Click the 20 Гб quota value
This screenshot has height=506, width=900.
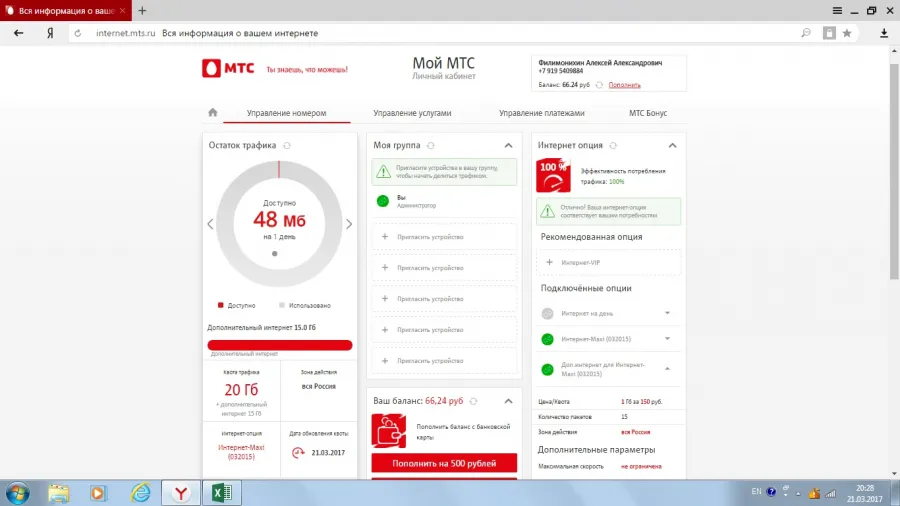pos(241,390)
